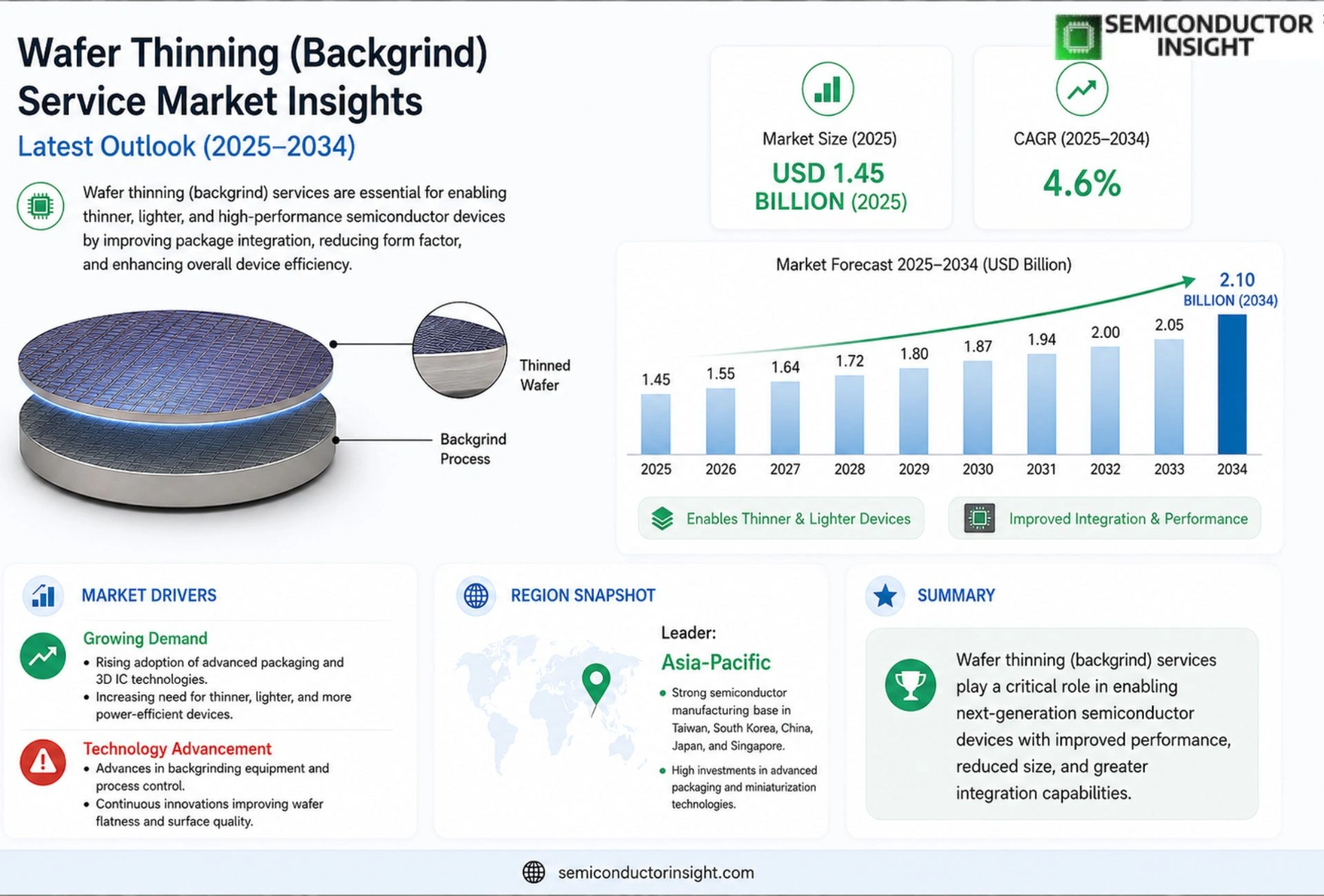Click the red Technology Advancement warning icon

43,762
